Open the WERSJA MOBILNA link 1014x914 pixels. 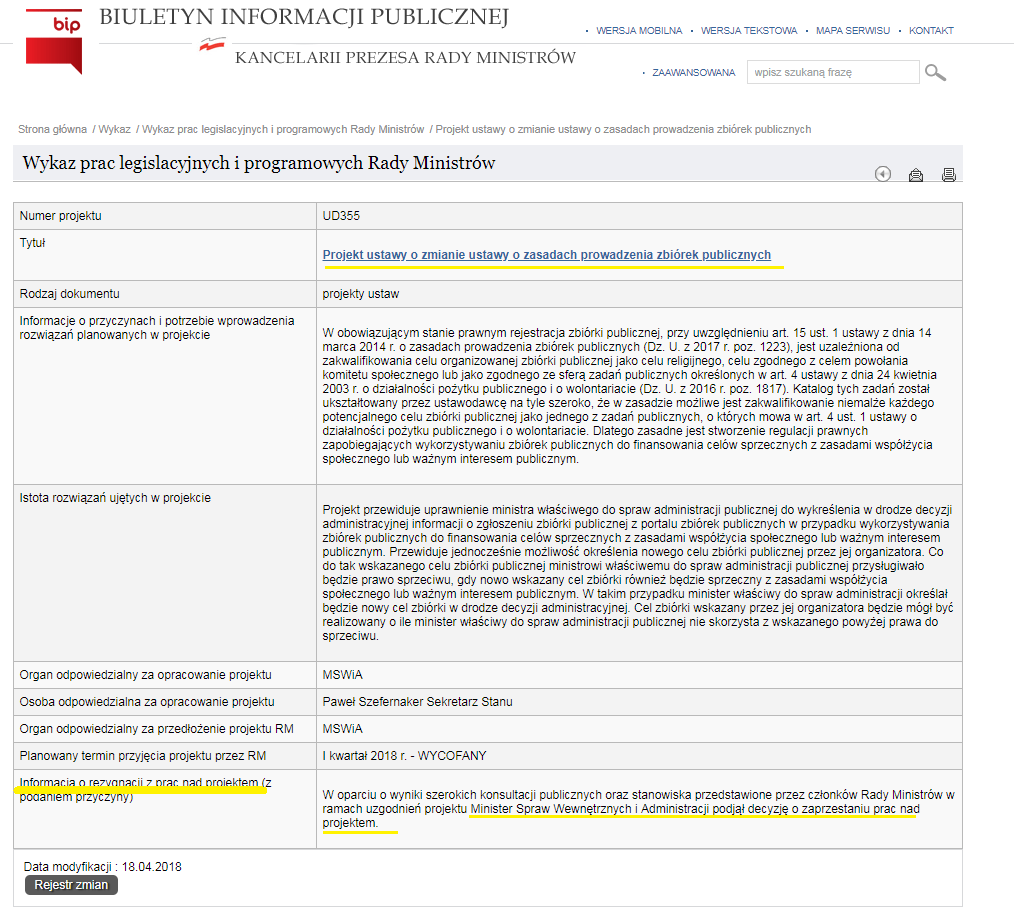point(639,30)
